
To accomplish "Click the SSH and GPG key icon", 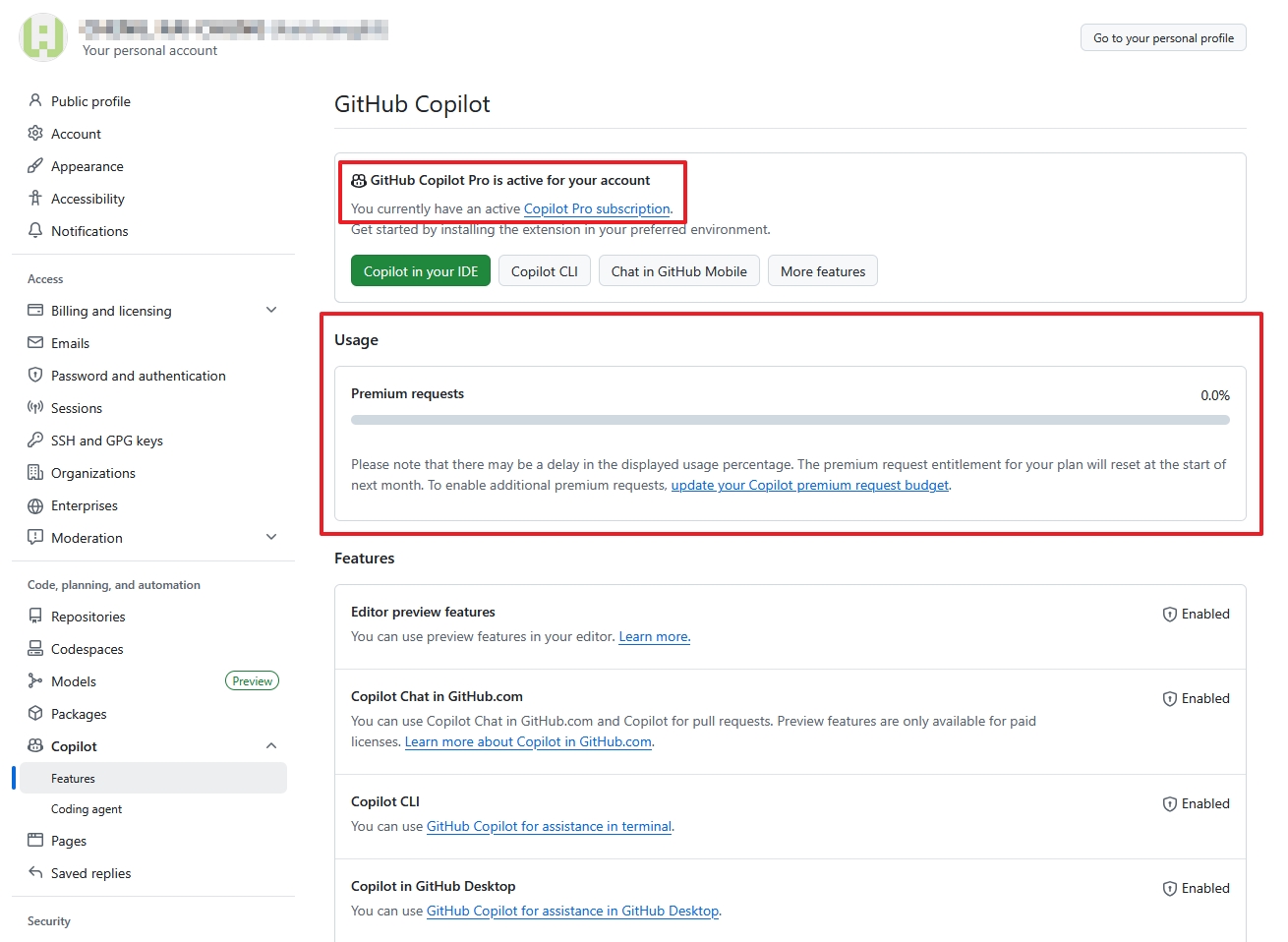I will (35, 440).
